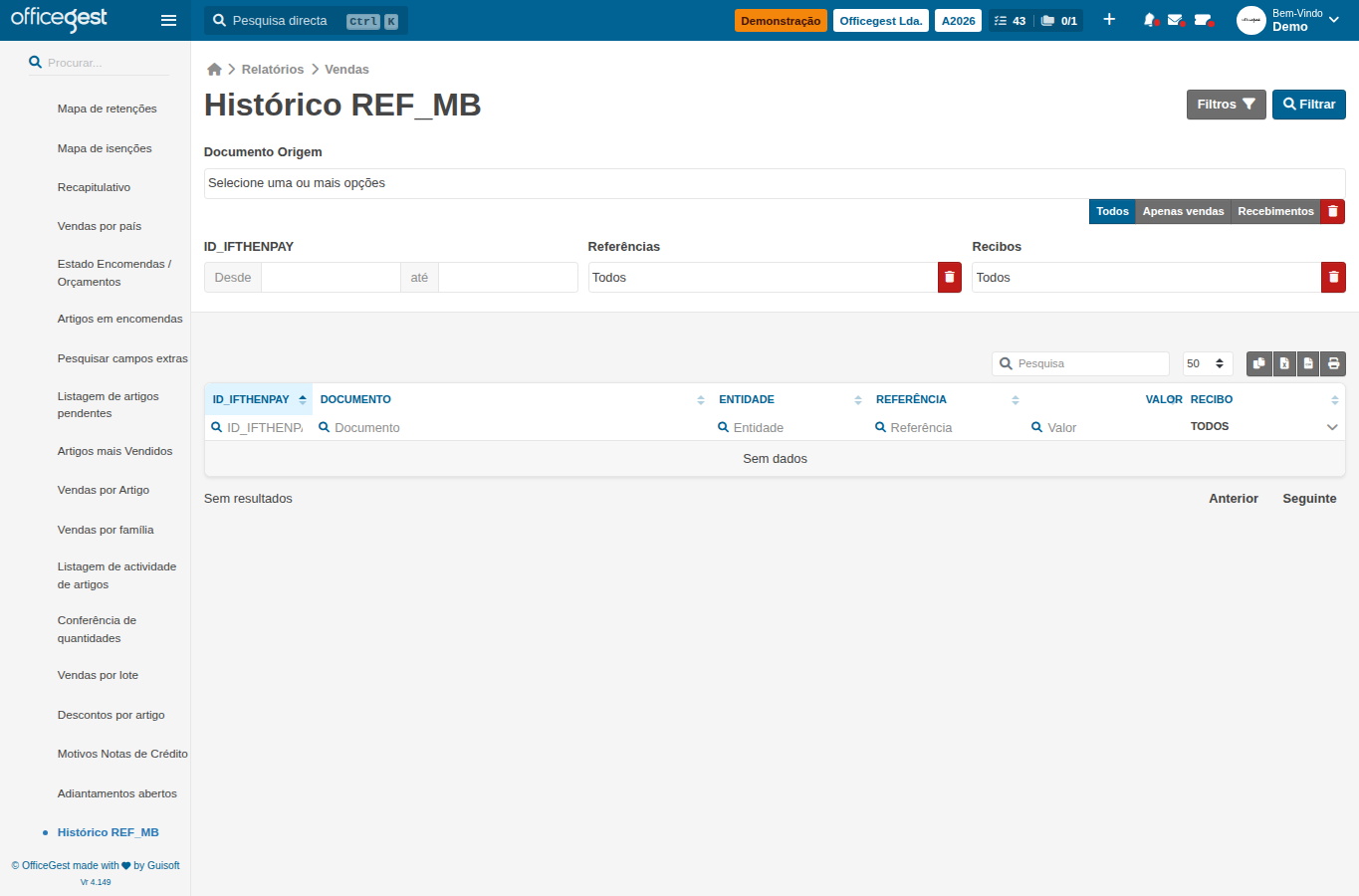
Task: Open the folders counter 0/1
Action: point(1059,20)
